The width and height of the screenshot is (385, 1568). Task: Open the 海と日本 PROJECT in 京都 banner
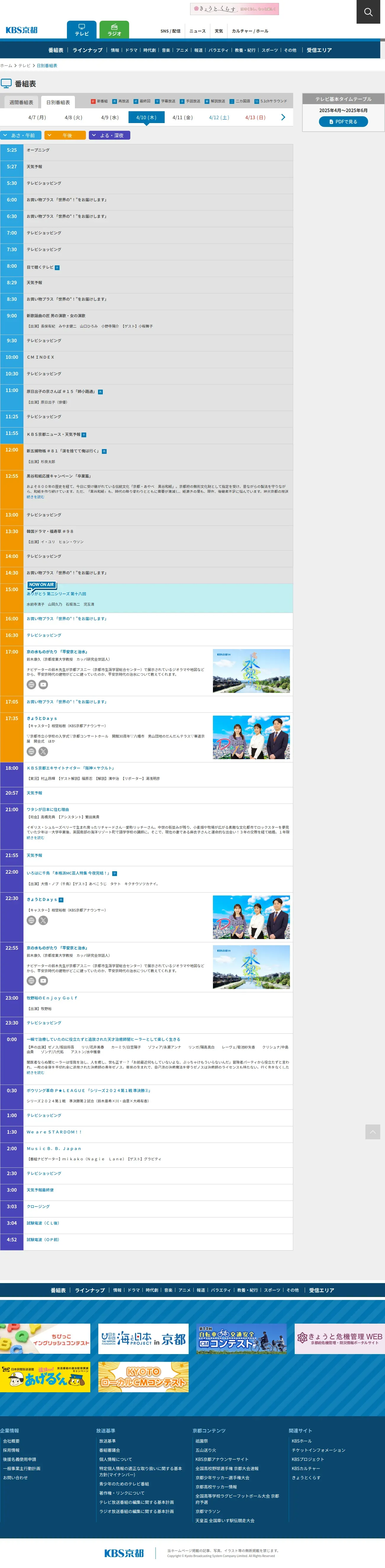(143, 1338)
